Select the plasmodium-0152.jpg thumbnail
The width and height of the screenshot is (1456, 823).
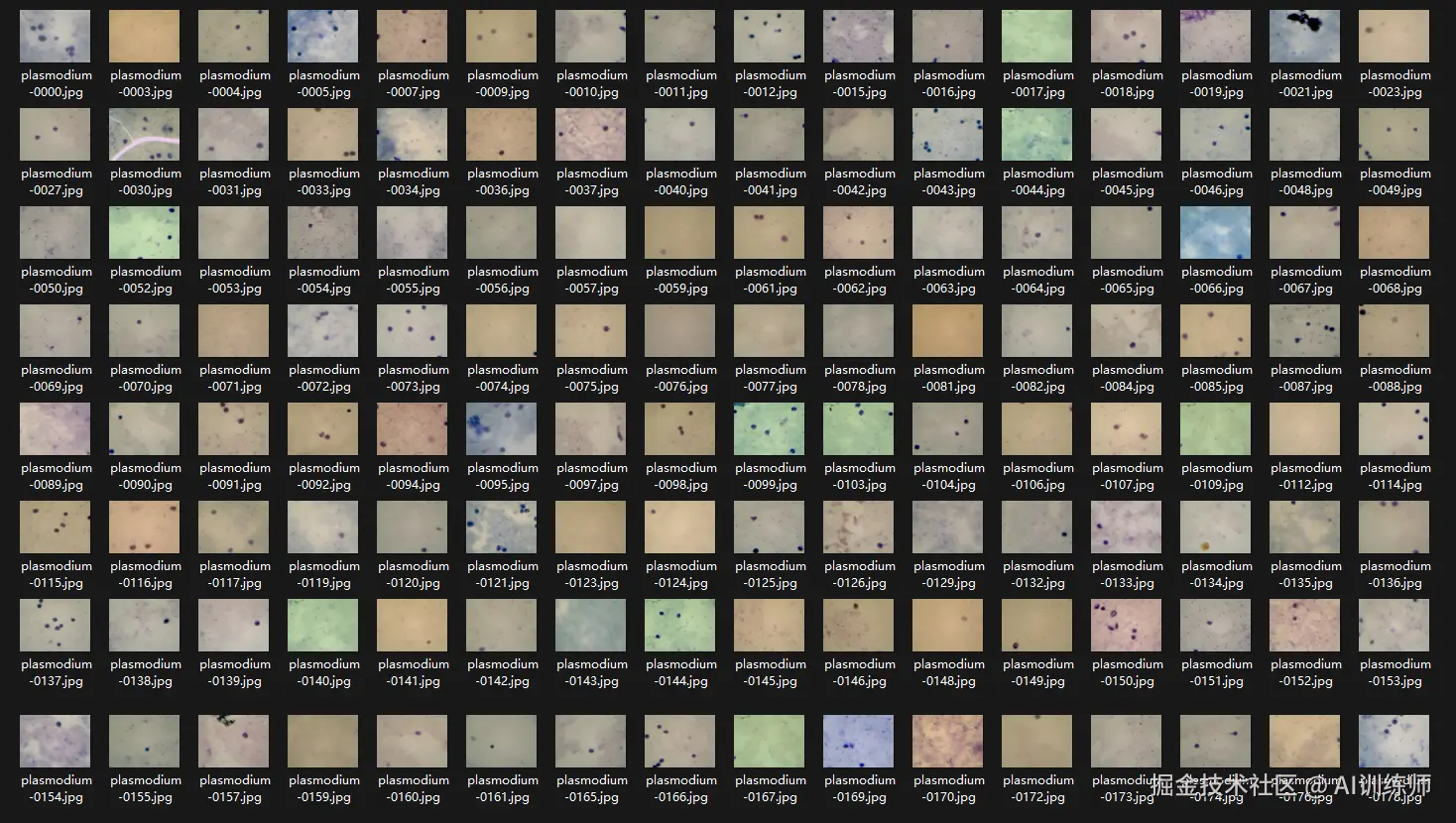(x=1305, y=626)
